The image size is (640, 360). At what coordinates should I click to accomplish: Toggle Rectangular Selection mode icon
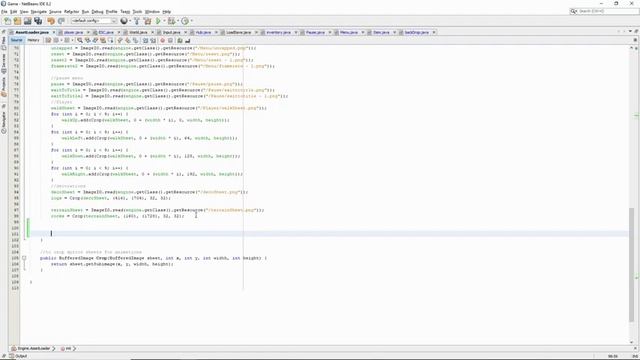click(x=111, y=40)
